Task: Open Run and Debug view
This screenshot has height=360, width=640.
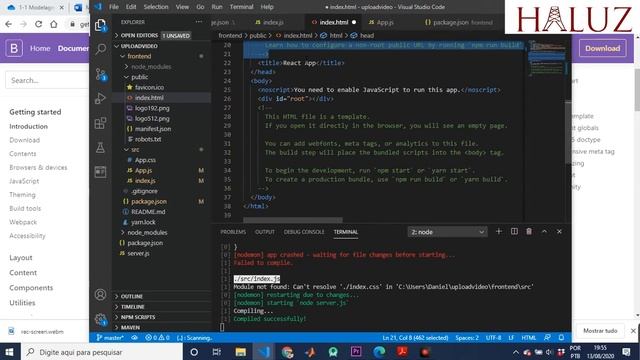Action: (100, 98)
